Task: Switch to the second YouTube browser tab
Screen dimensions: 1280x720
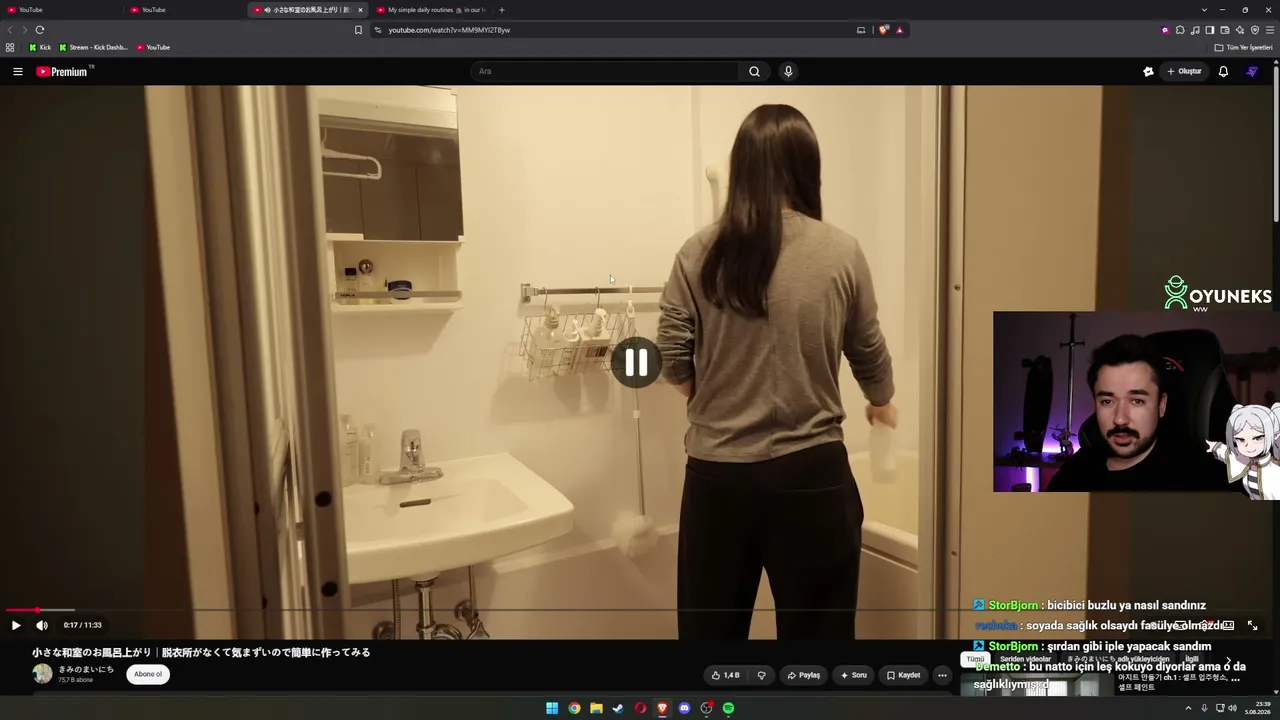Action: click(185, 10)
